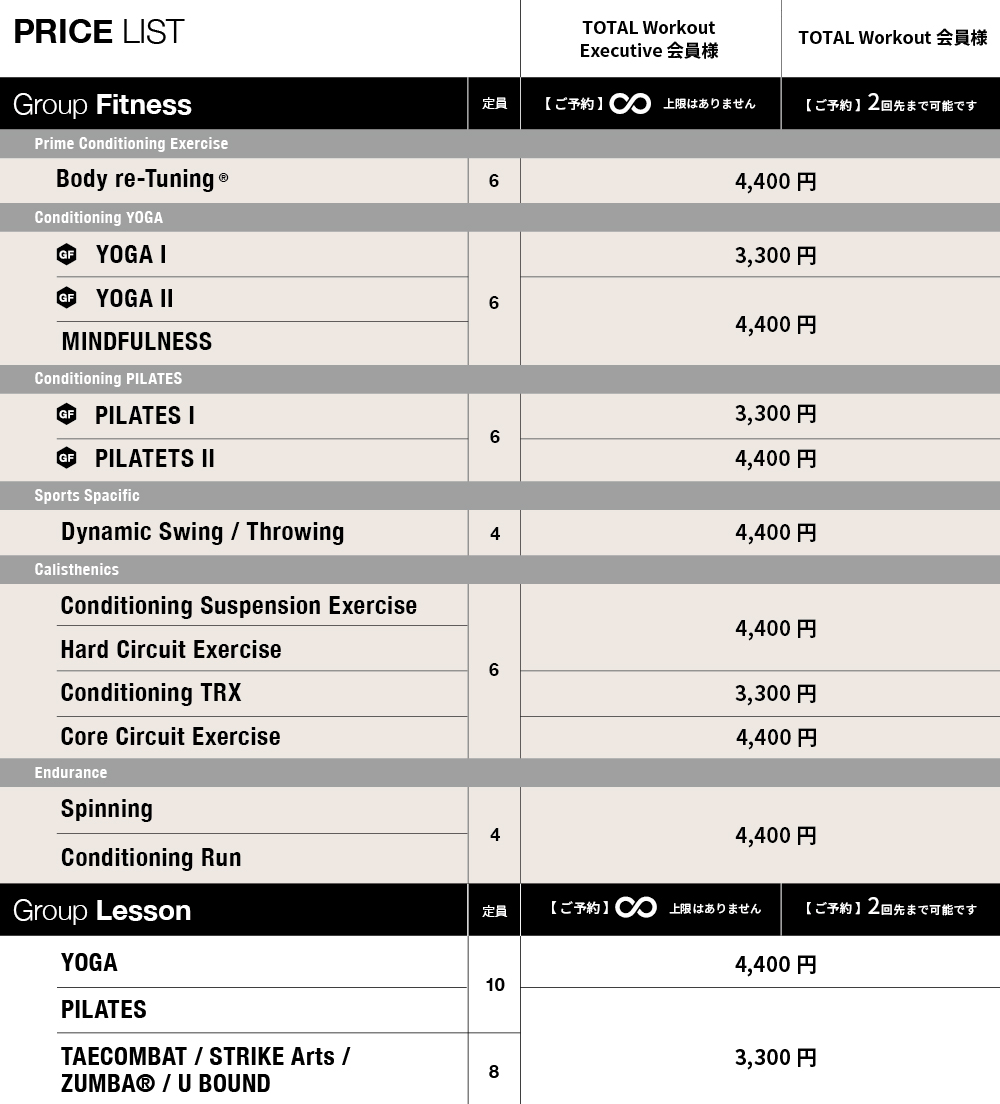Select the GF badge next to PILATETS II
This screenshot has height=1104, width=1000.
[x=67, y=458]
